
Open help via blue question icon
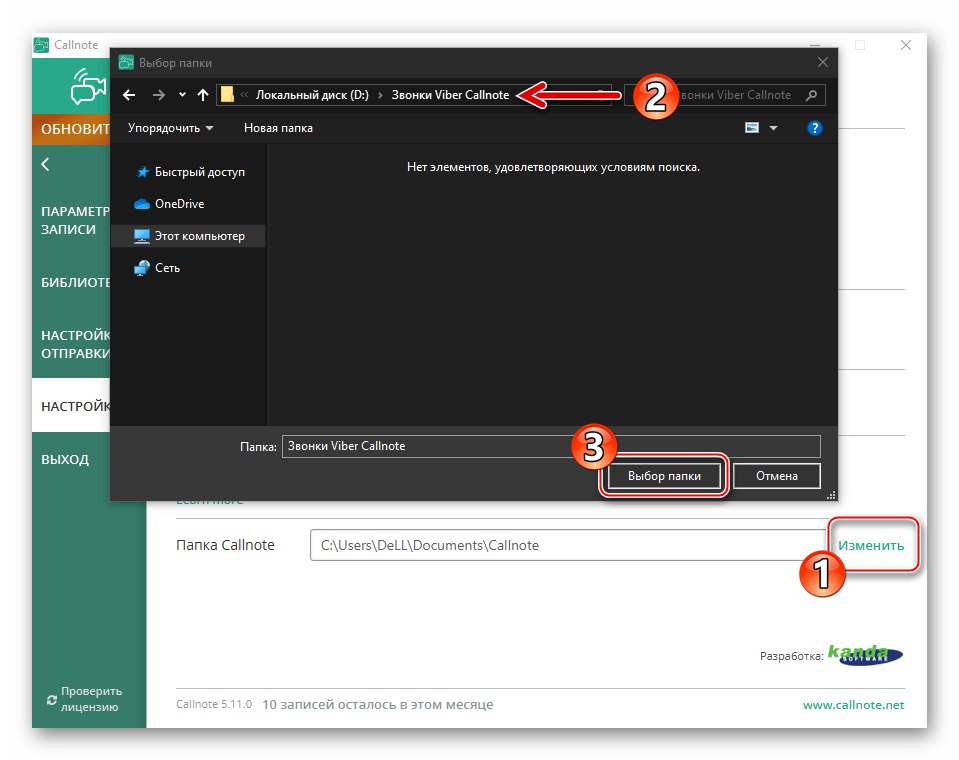click(815, 128)
